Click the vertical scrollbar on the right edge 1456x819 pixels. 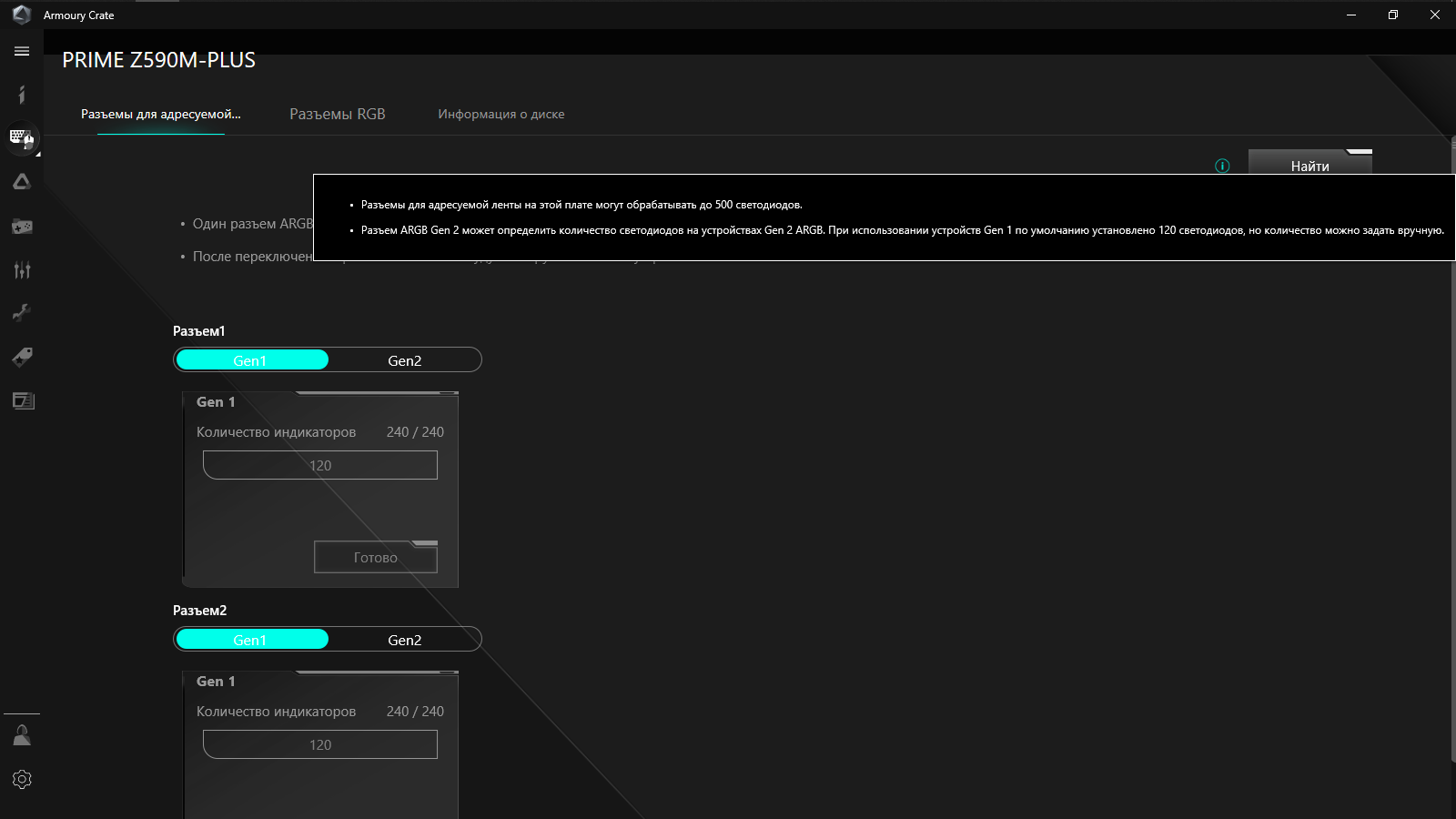1452,450
